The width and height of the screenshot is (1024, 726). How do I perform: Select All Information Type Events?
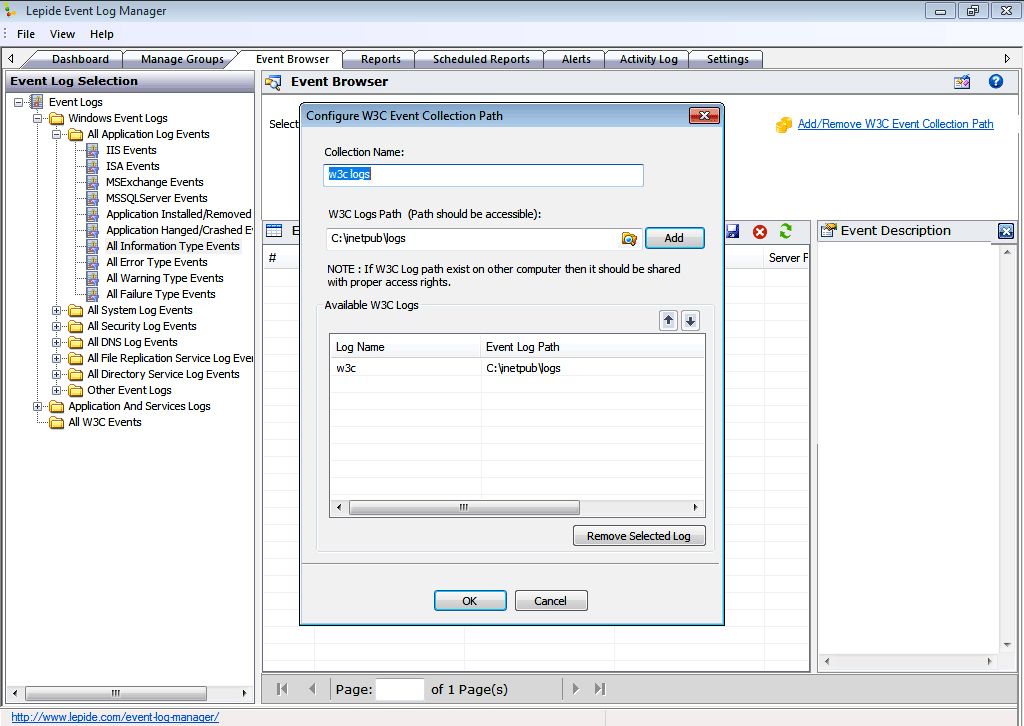tap(173, 246)
